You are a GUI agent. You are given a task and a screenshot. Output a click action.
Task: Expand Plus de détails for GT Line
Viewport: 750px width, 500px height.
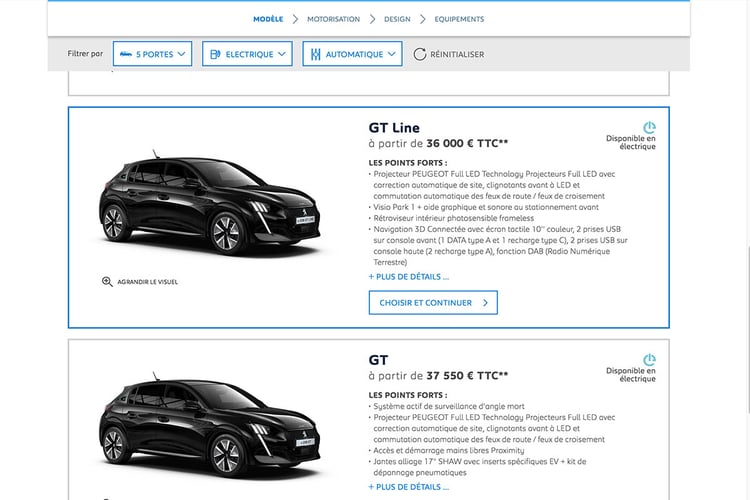coord(409,276)
